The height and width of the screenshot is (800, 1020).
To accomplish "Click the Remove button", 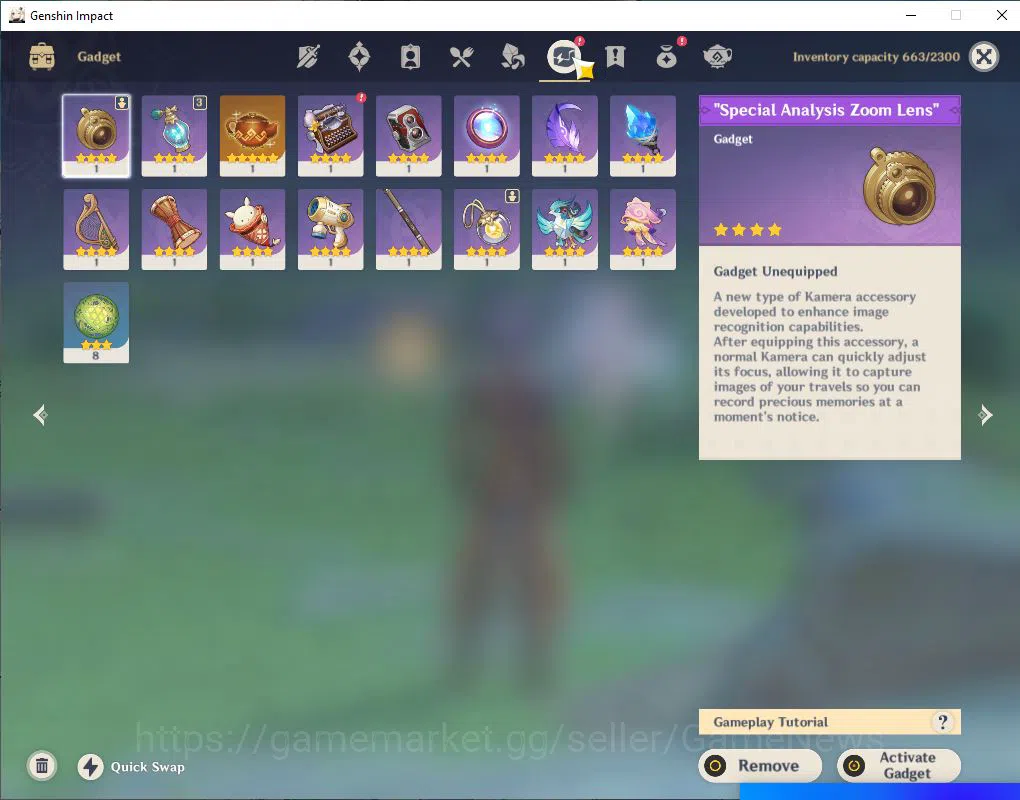I will pyautogui.click(x=760, y=766).
